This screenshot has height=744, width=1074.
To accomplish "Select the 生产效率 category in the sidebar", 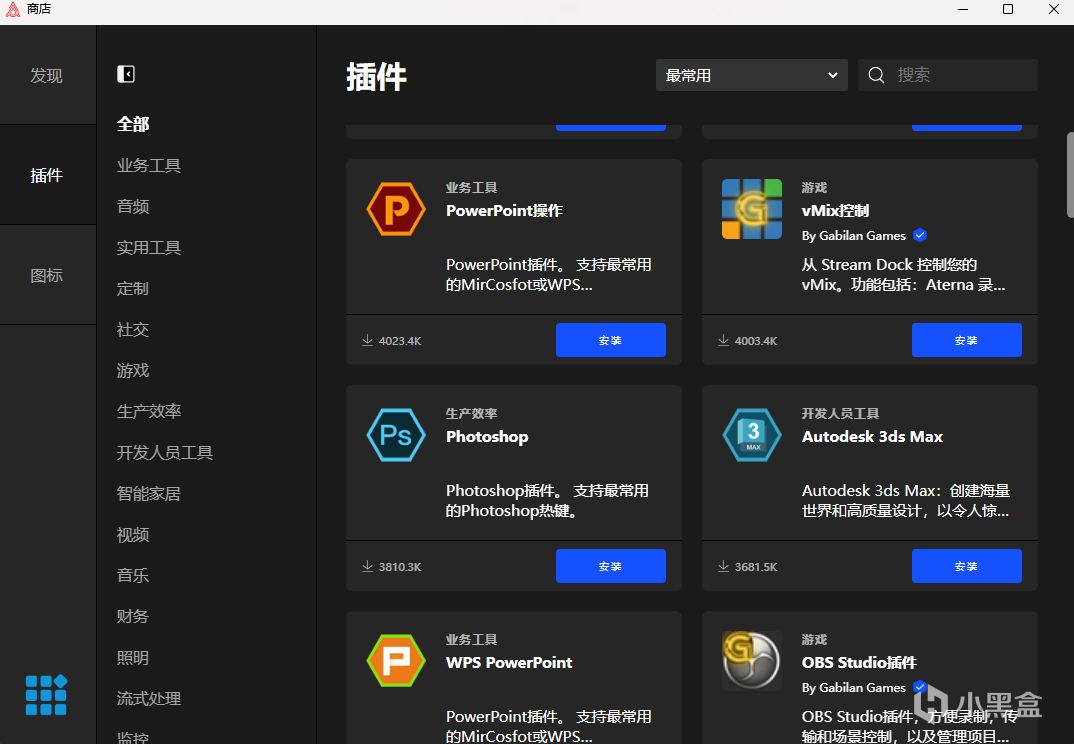I will [149, 411].
